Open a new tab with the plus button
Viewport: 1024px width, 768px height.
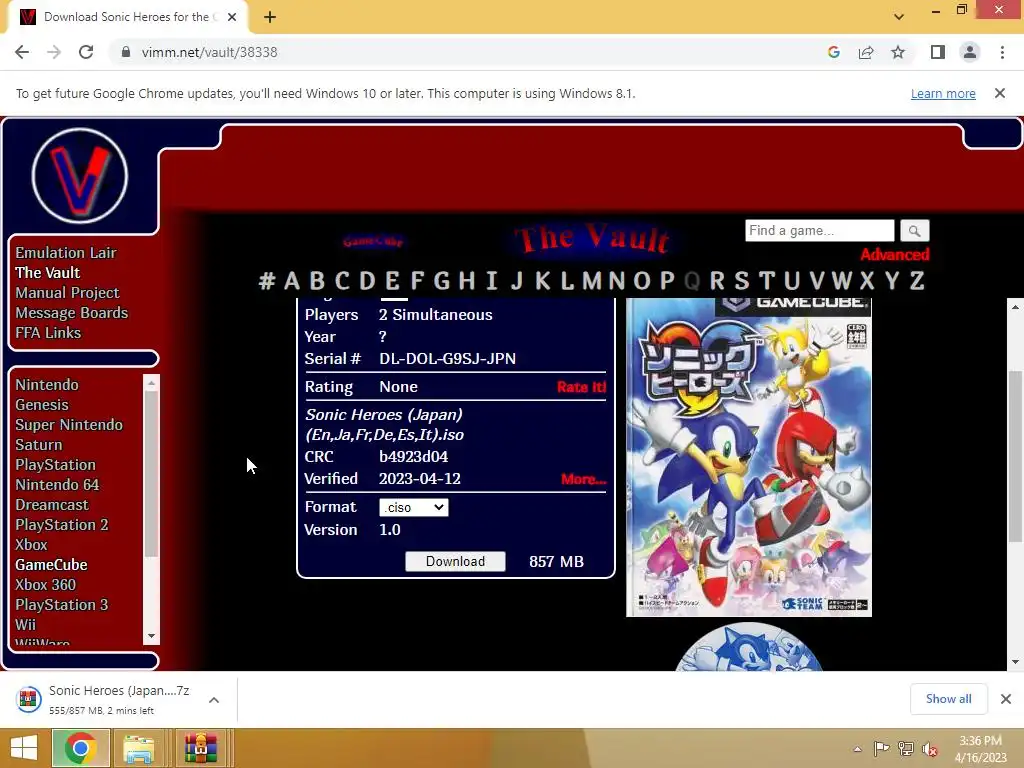[270, 17]
